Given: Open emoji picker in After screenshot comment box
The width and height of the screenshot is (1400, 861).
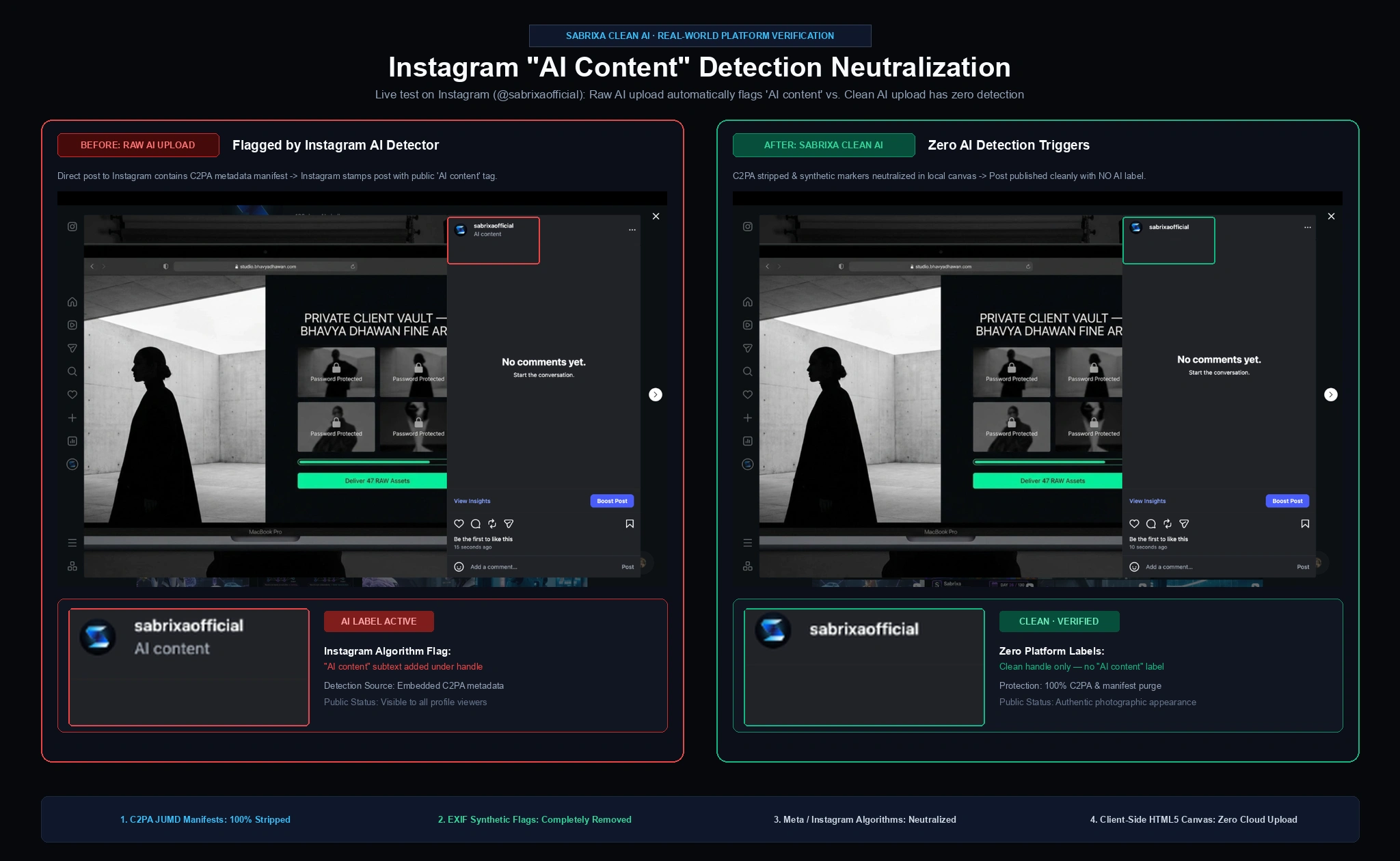Looking at the screenshot, I should pos(1135,567).
